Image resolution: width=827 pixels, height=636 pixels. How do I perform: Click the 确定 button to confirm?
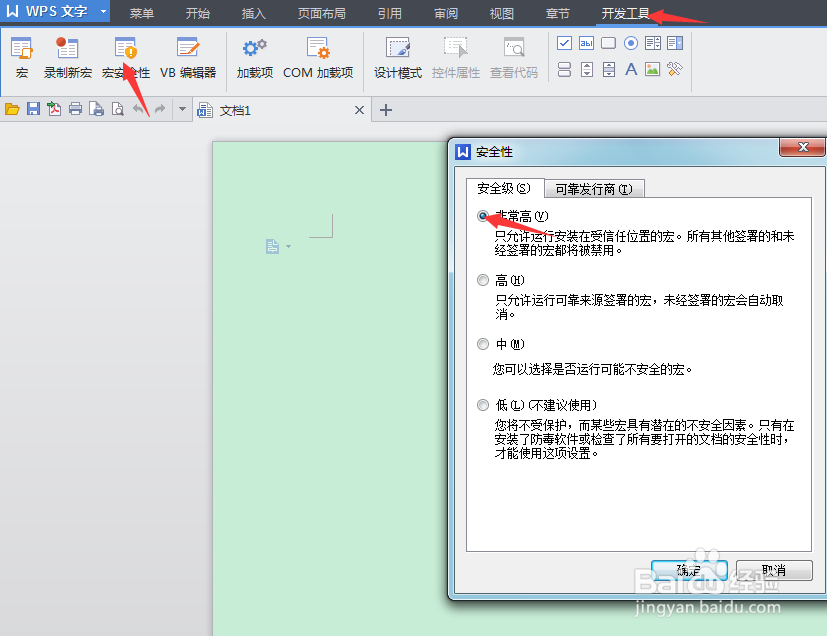688,569
